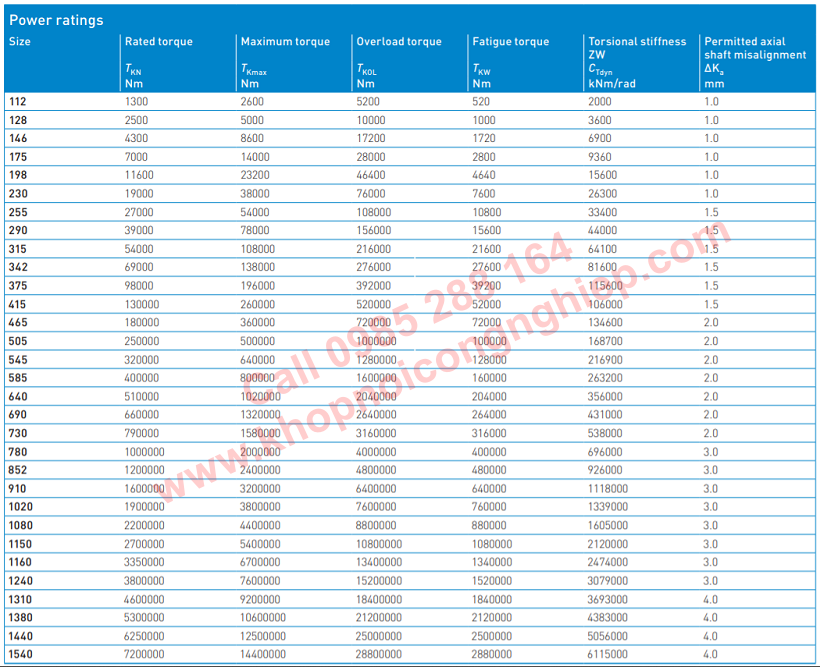Screen dimensions: 820x667
Task: Select maximum torque 23200 for size 198
Action: [255, 175]
